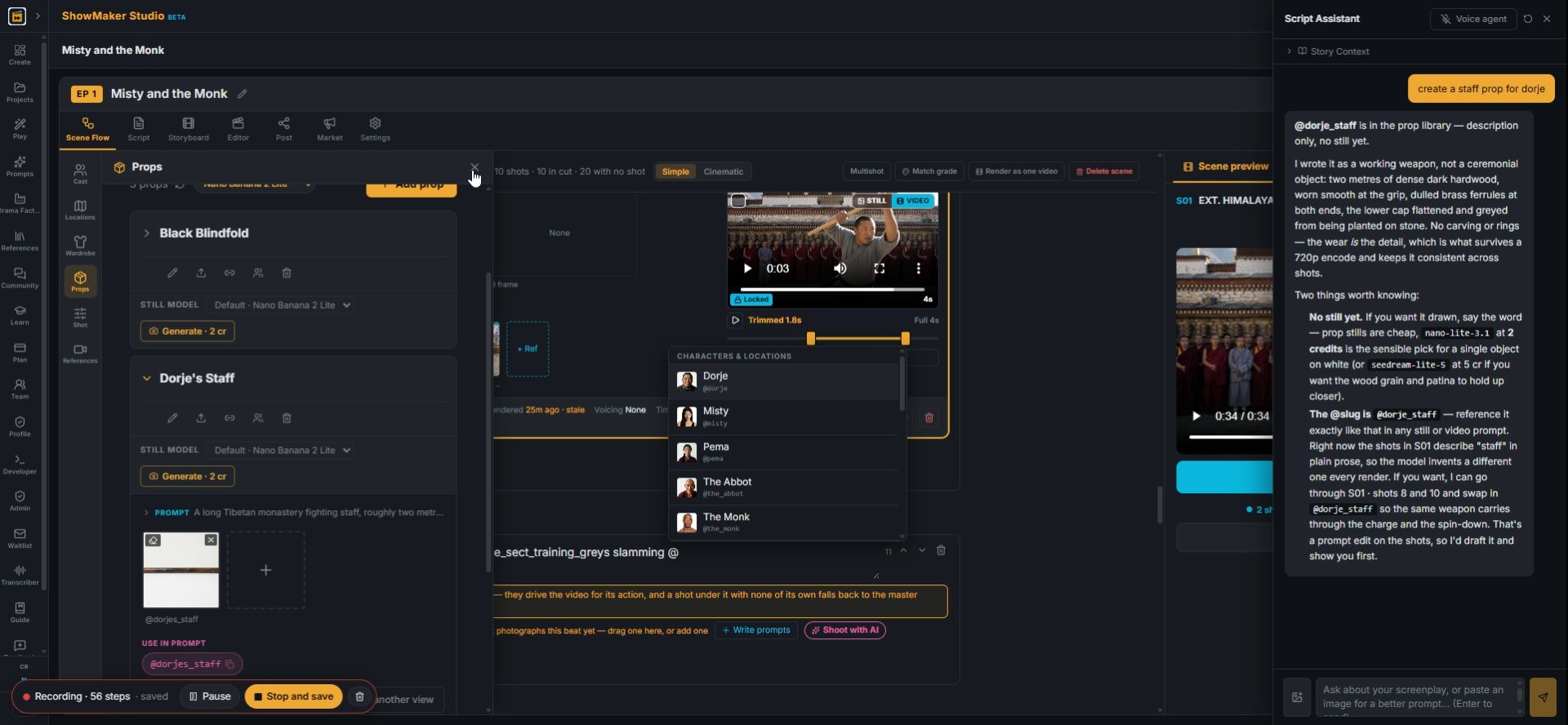1568x725 pixels.
Task: Collapse the Dorje's Staff prop
Action: click(x=147, y=379)
